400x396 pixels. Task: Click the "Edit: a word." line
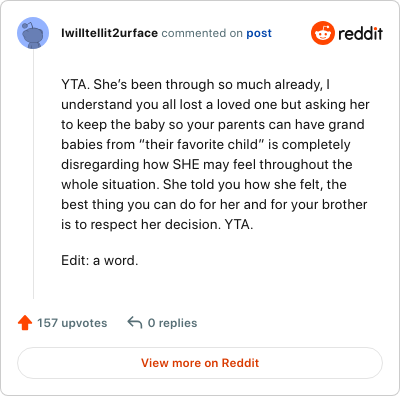(x=100, y=260)
